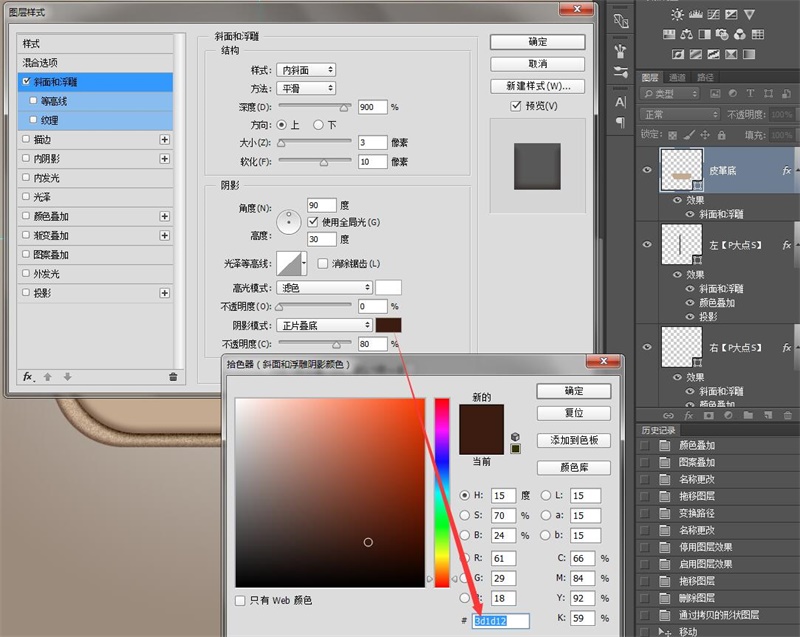Screen dimensions: 800x637
Task: Add a Brightness/Contrast adjustment from Adjustments panel
Action: coord(677,14)
